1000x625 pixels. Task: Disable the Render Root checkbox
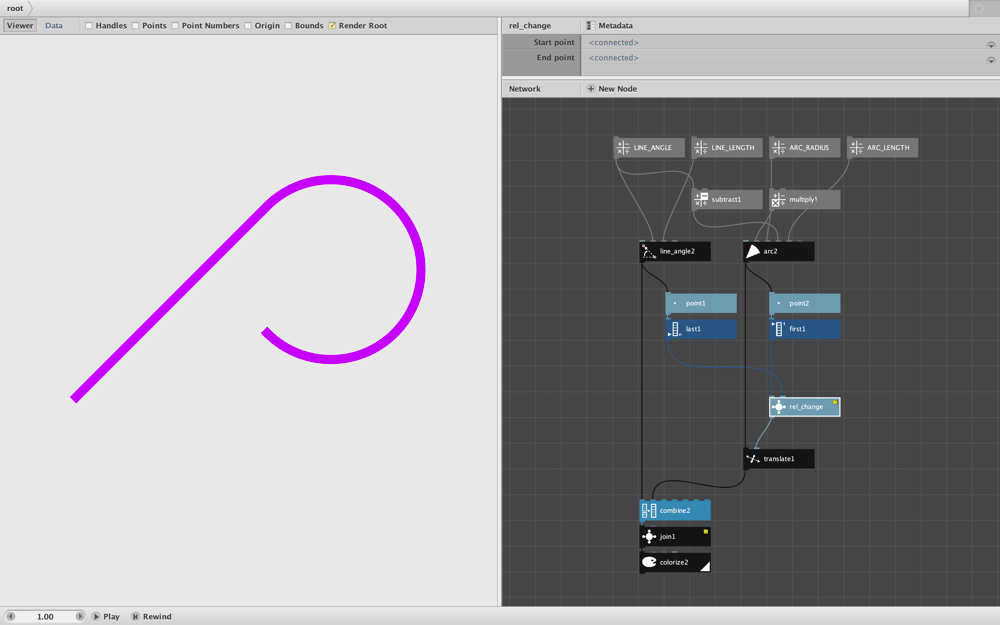click(x=332, y=26)
